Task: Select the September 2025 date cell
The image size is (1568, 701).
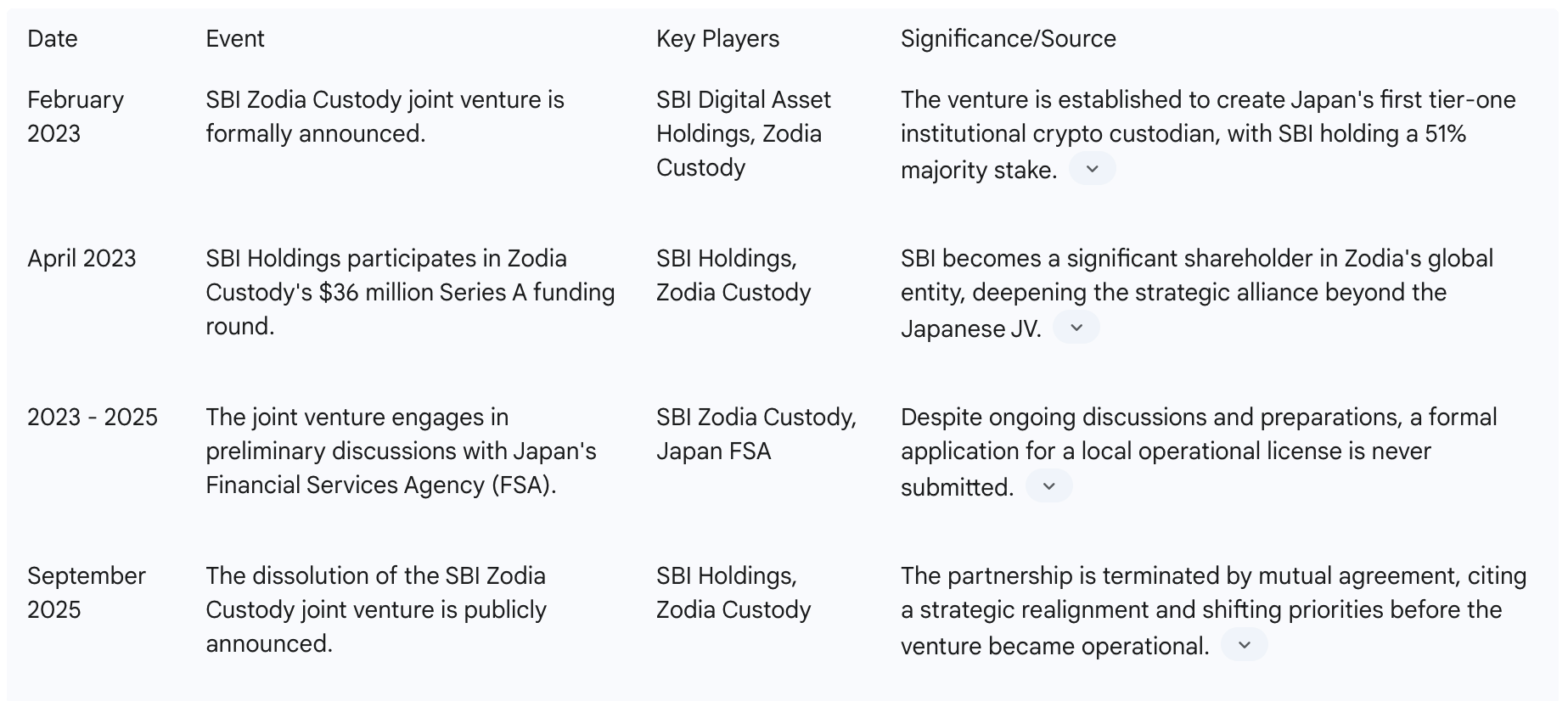Action: point(86,592)
